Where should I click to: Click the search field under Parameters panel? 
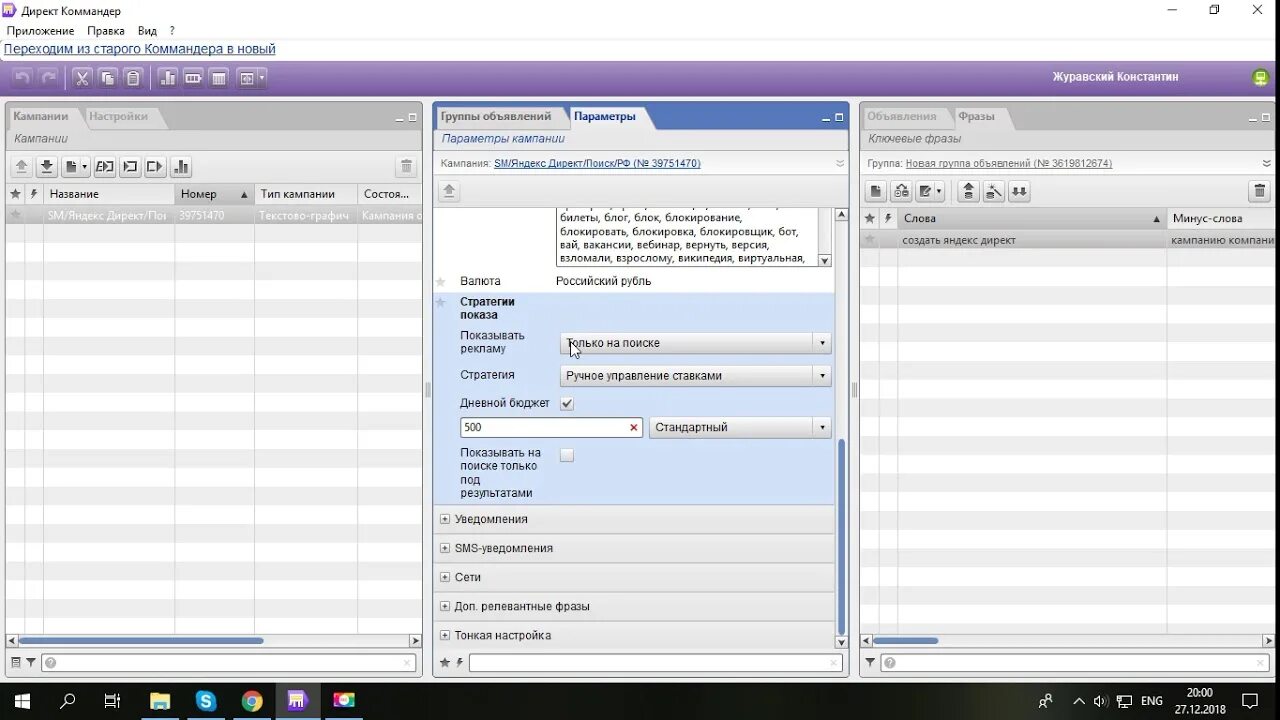(655, 662)
